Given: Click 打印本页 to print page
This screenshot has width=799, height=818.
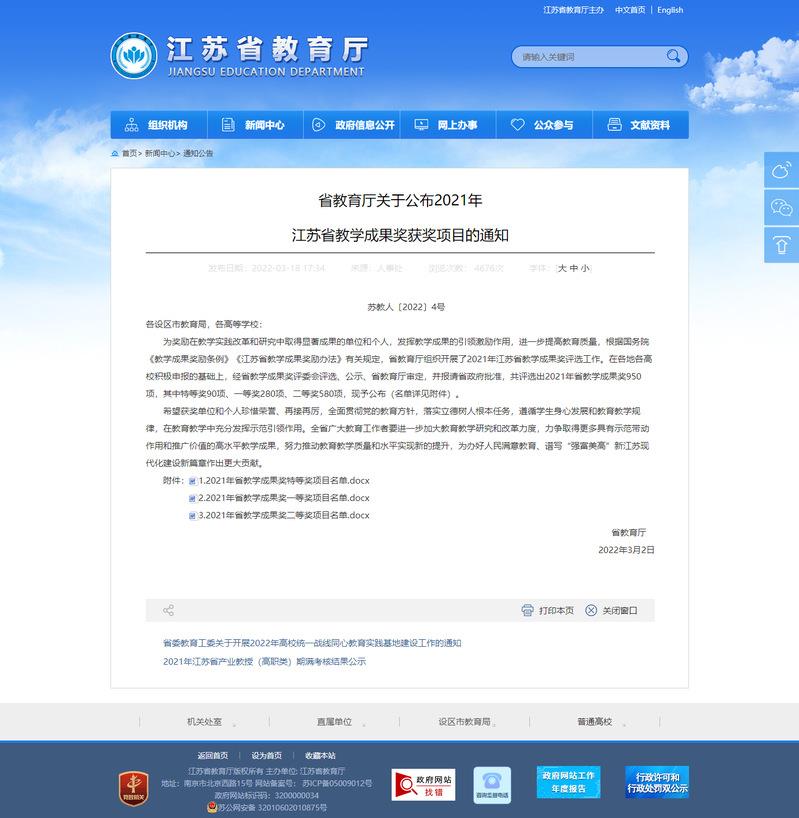Looking at the screenshot, I should [x=547, y=610].
